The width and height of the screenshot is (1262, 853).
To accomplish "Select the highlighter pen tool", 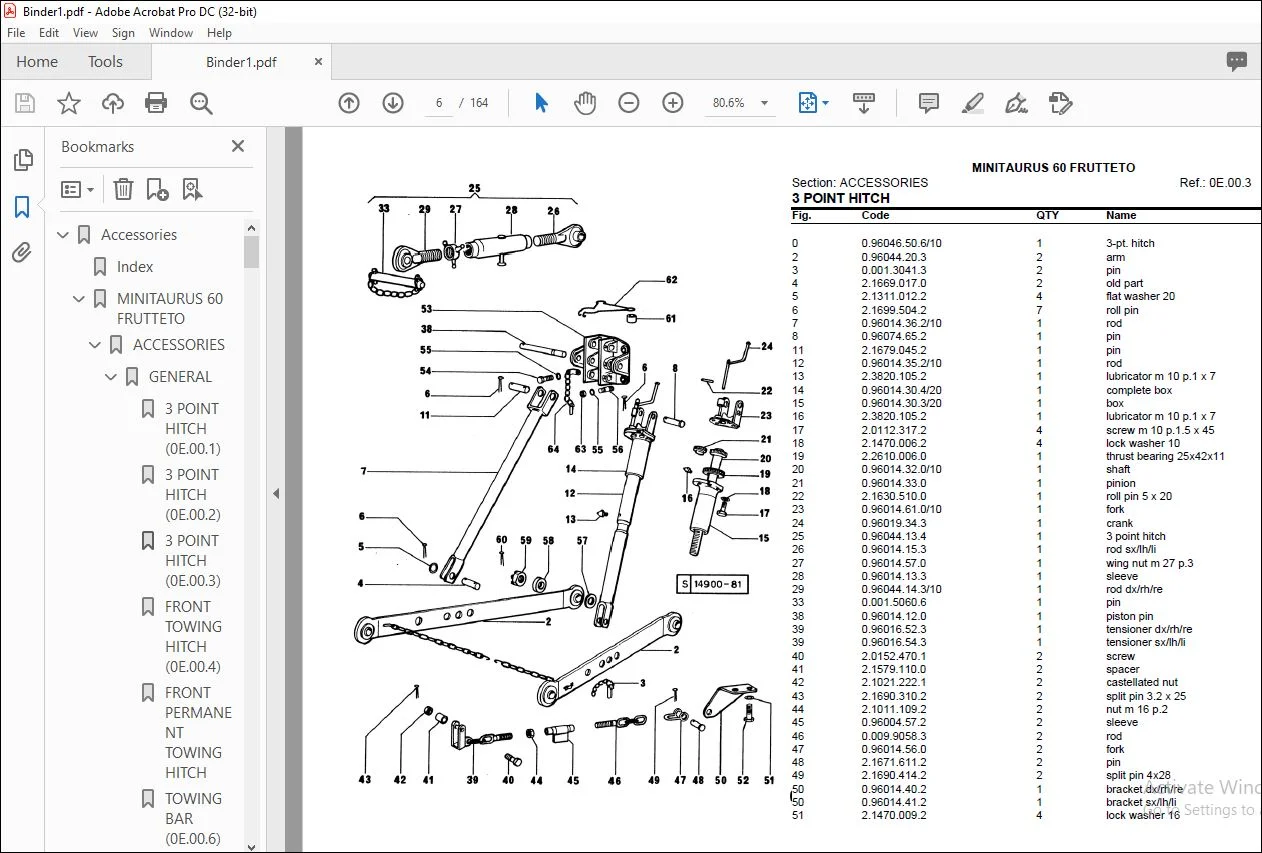I will pyautogui.click(x=972, y=103).
